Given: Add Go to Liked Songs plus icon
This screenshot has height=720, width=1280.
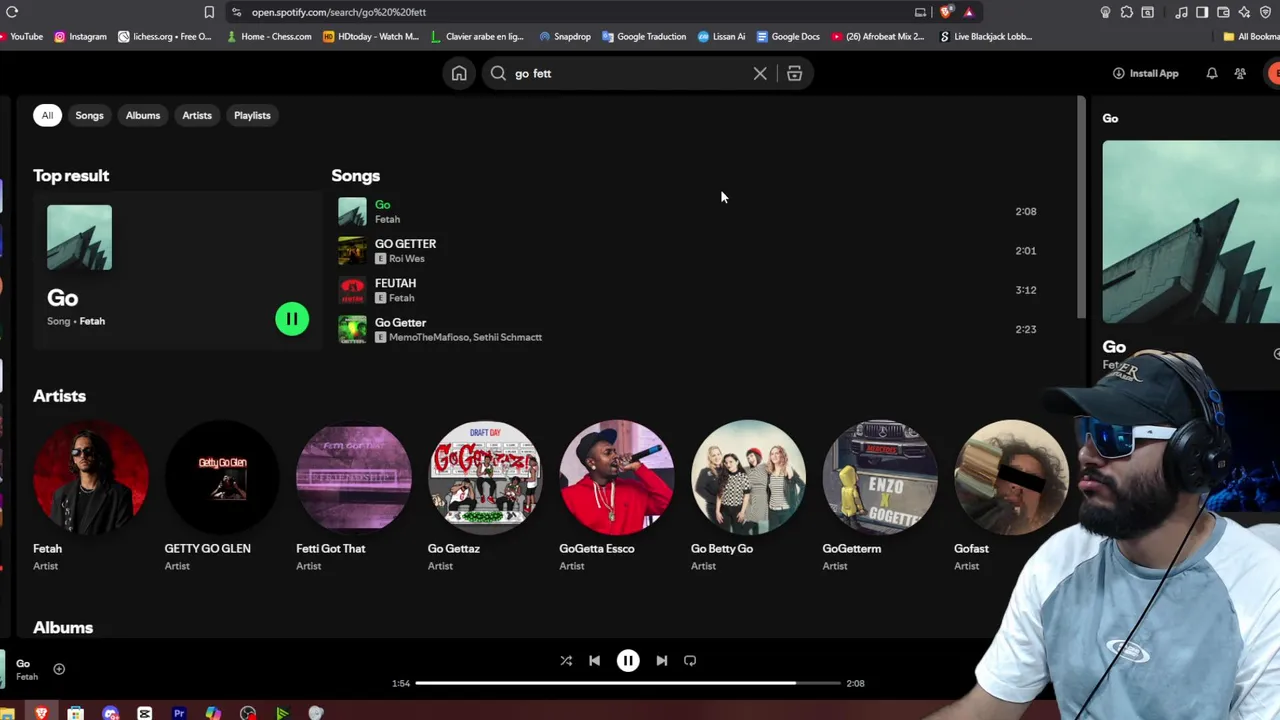Looking at the screenshot, I should click(59, 669).
